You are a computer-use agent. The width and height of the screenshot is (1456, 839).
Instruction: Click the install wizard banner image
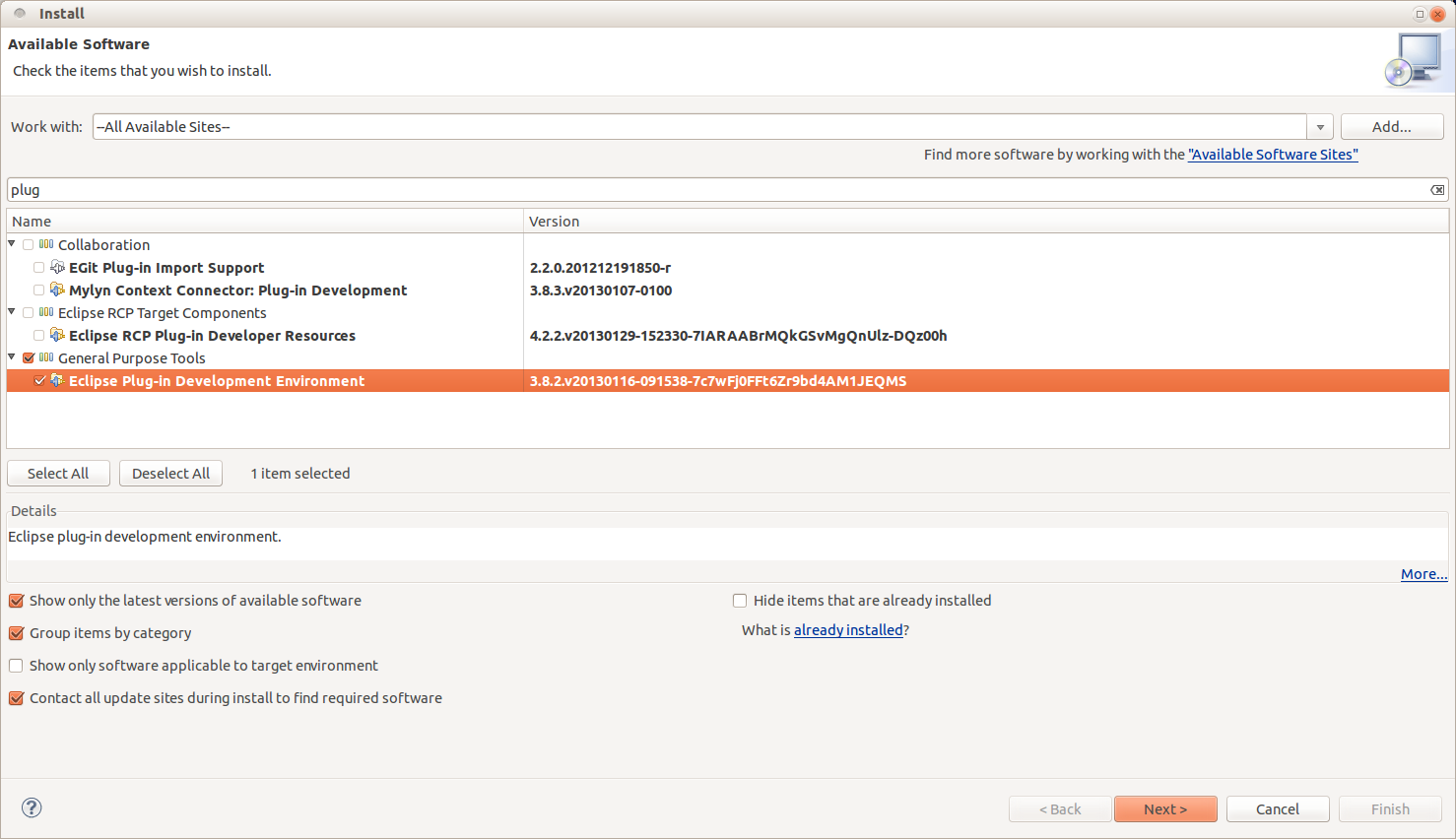[x=1414, y=61]
